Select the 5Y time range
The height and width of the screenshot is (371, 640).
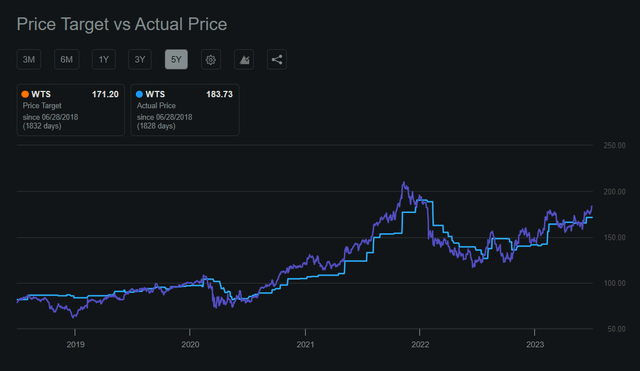click(x=176, y=60)
